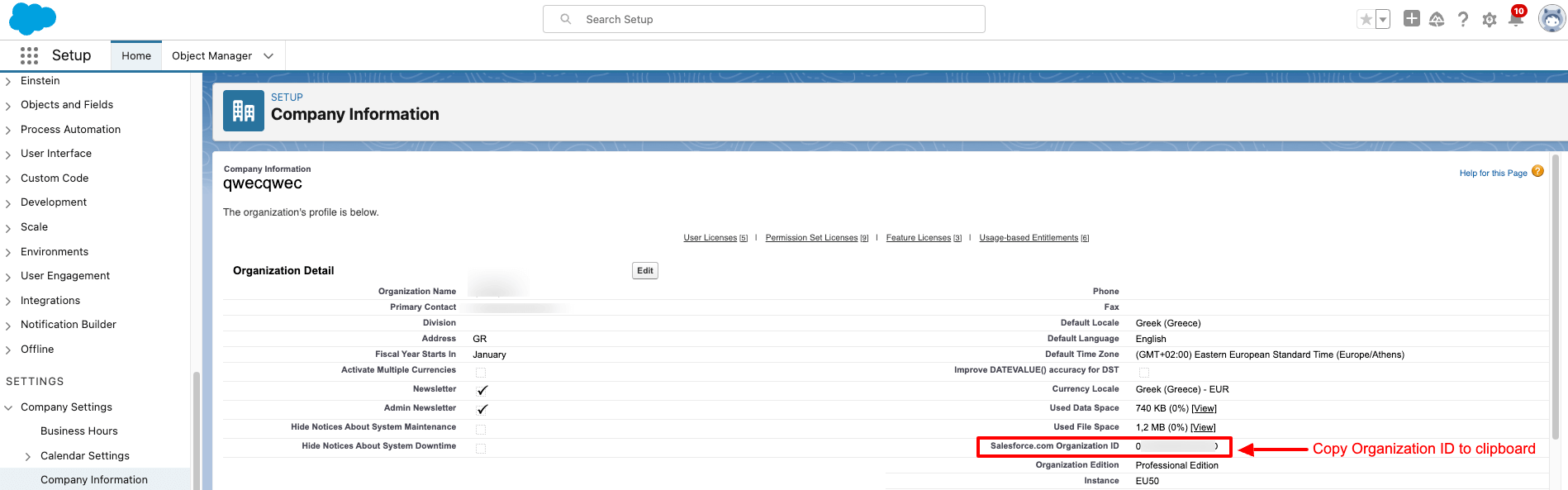Open Business Hours in sidebar
The image size is (1568, 490).
click(x=79, y=431)
